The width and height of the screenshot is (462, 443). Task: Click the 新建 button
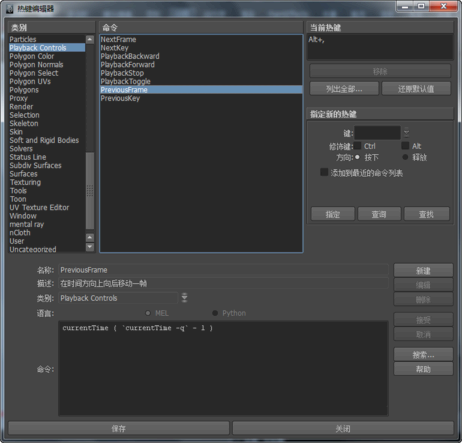click(423, 271)
